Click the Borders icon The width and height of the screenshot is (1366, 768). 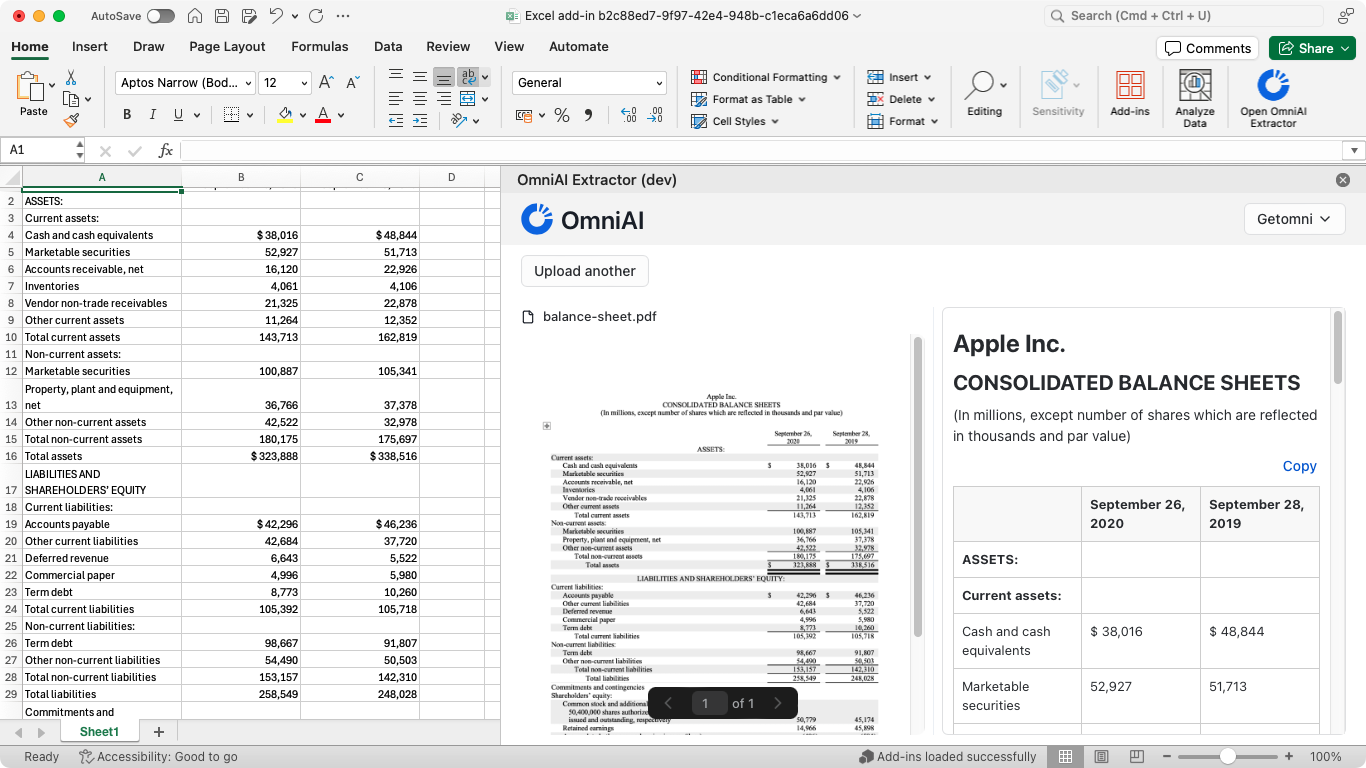(231, 115)
